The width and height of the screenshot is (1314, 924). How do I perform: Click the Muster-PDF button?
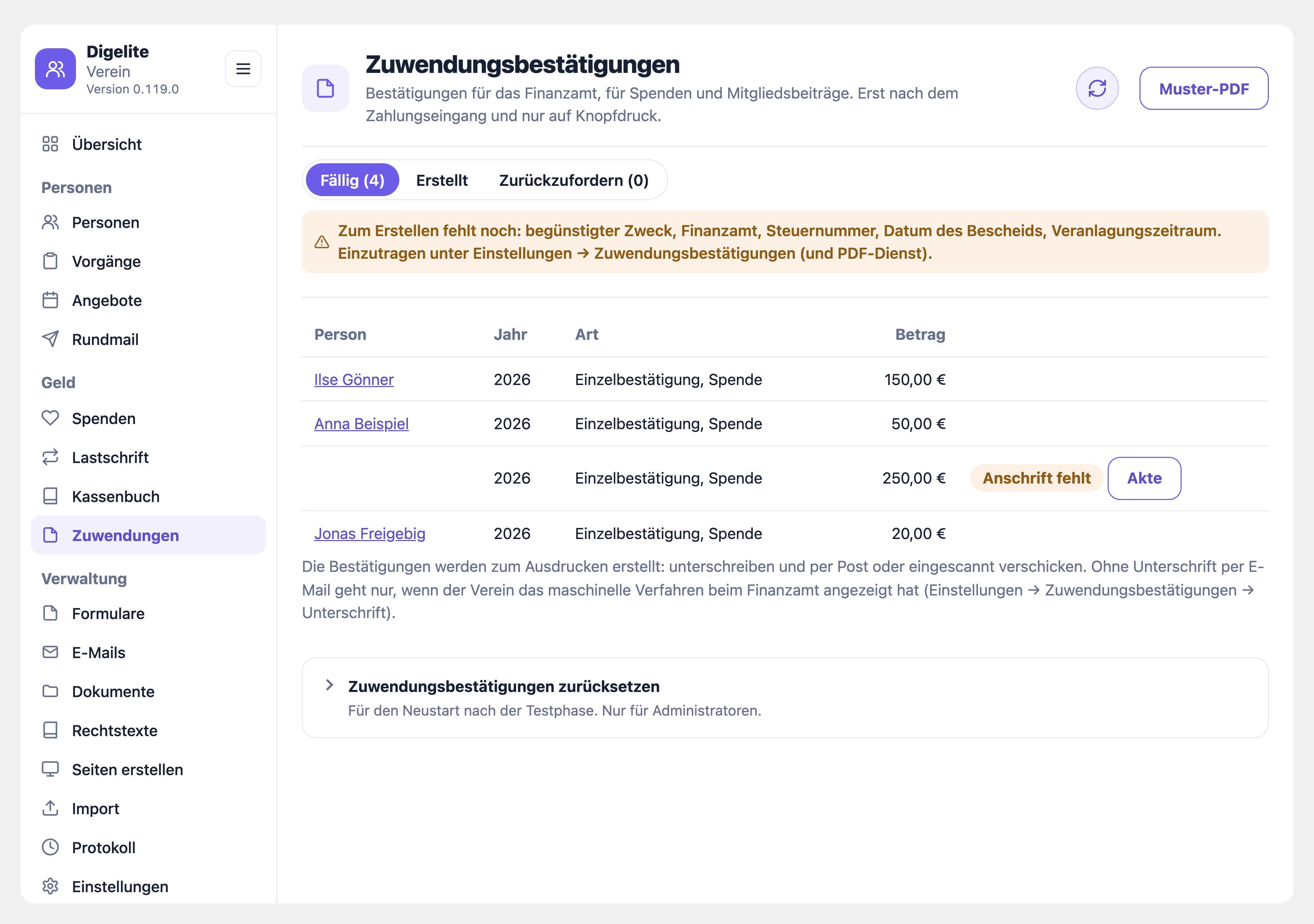[1203, 89]
